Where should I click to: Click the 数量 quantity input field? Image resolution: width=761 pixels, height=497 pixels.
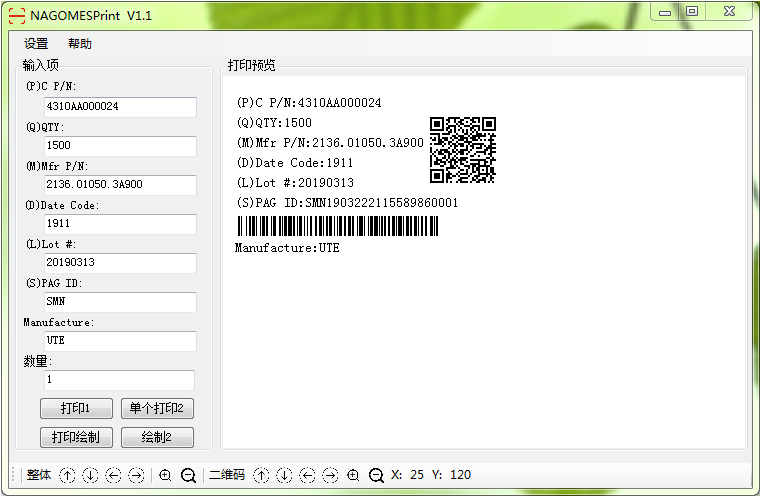click(x=120, y=380)
